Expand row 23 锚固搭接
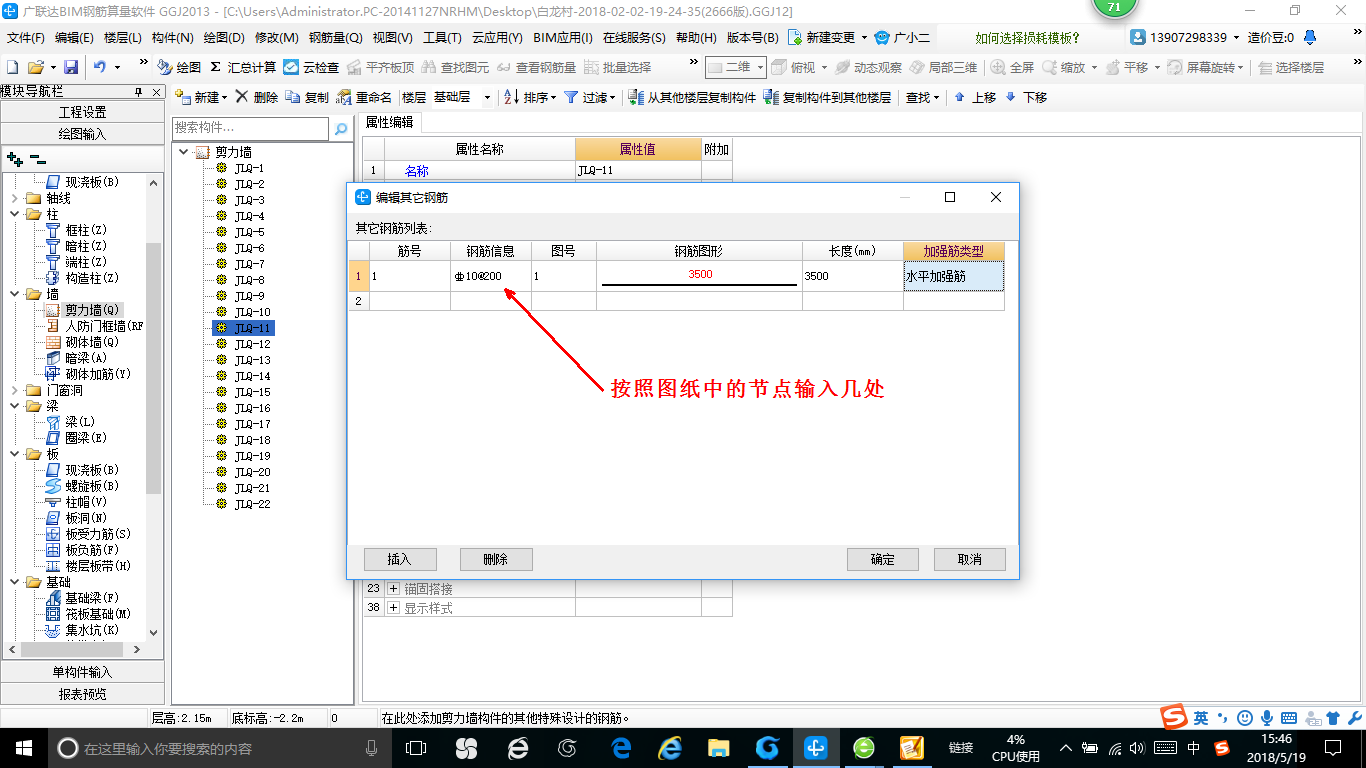1366x768 pixels. tap(393, 589)
